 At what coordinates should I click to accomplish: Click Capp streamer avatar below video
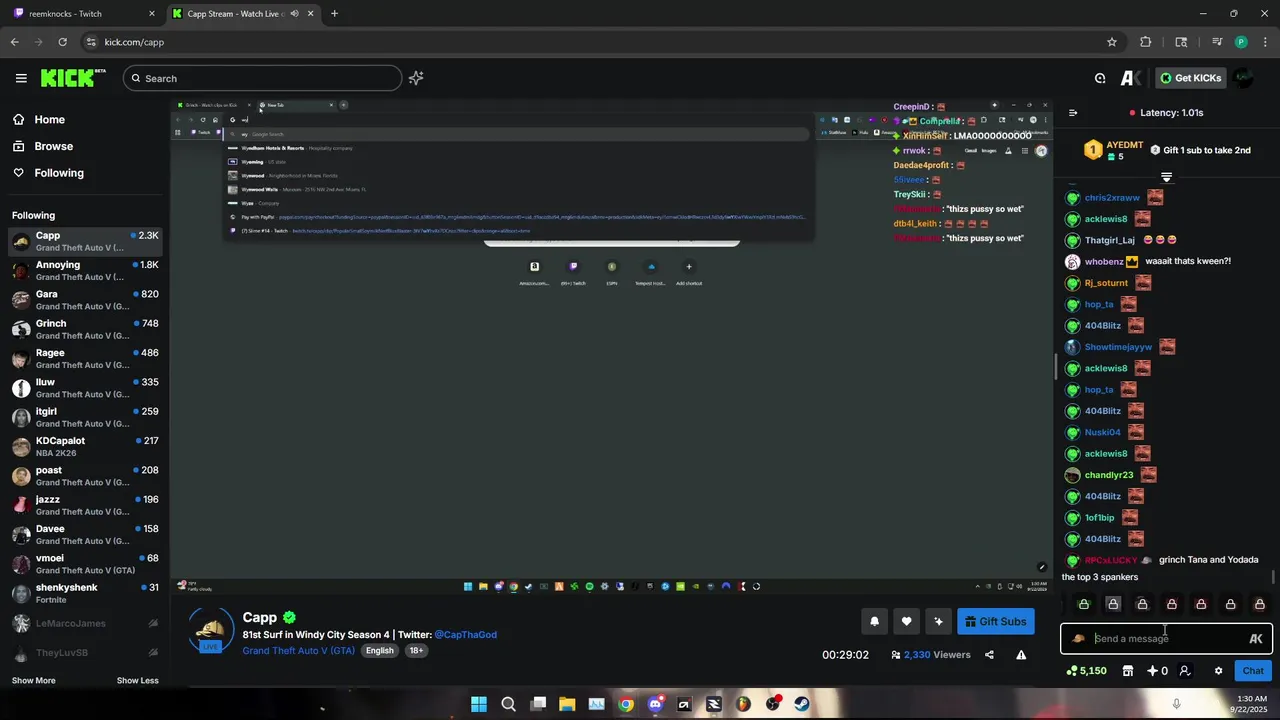click(211, 629)
